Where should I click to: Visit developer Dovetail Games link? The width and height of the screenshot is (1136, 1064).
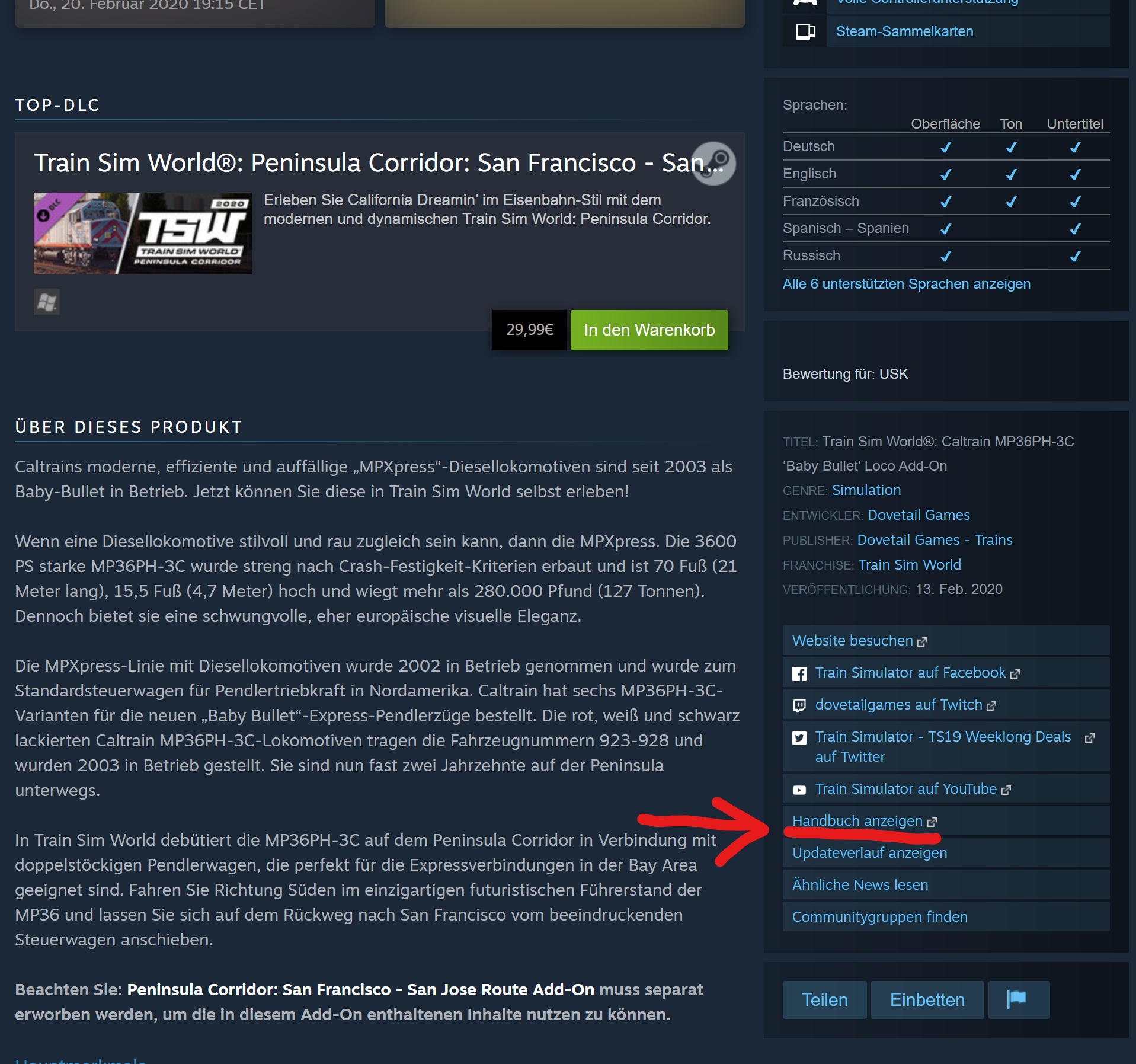tap(919, 515)
